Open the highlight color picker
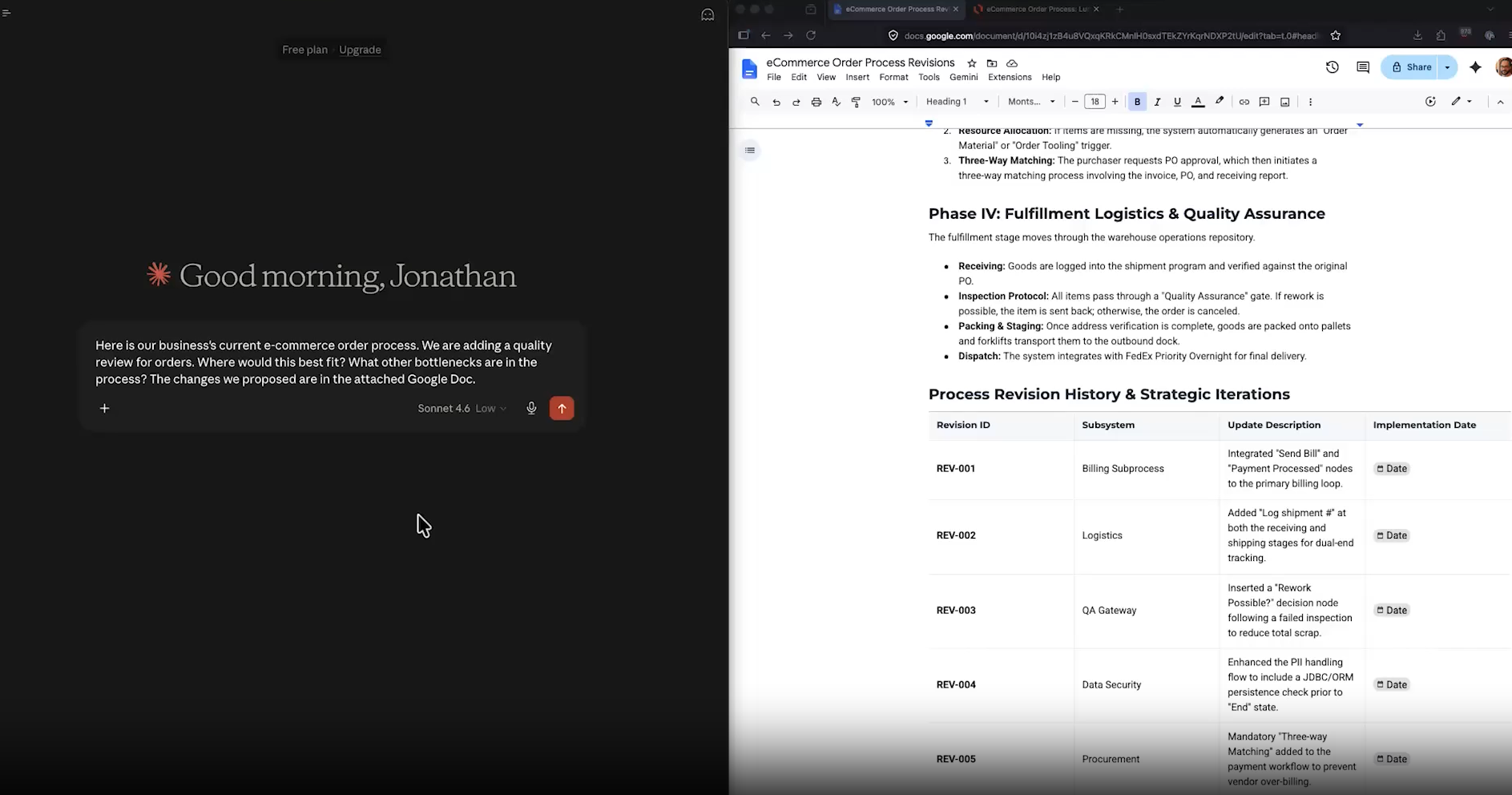Screen dimensions: 1512x795 click(x=1220, y=101)
